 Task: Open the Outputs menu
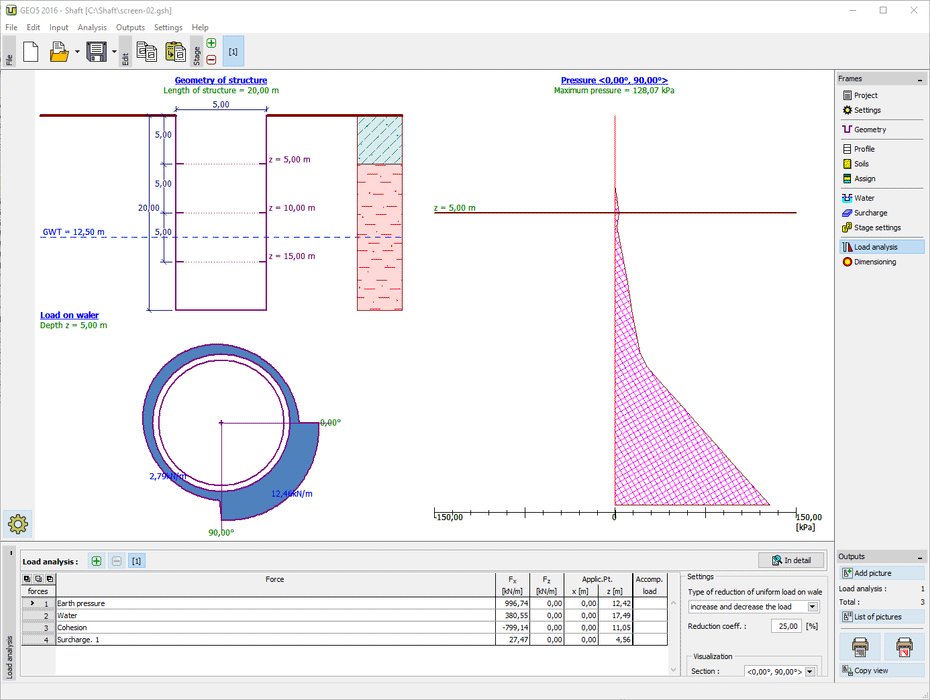pyautogui.click(x=130, y=27)
